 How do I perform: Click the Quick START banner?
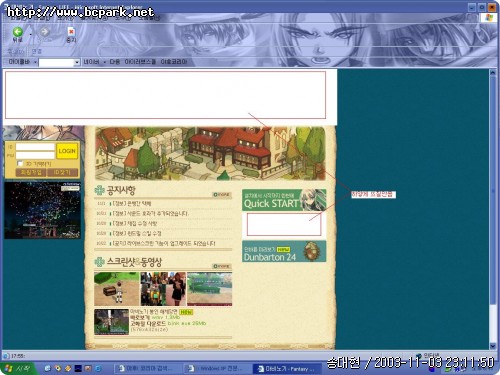pyautogui.click(x=284, y=200)
